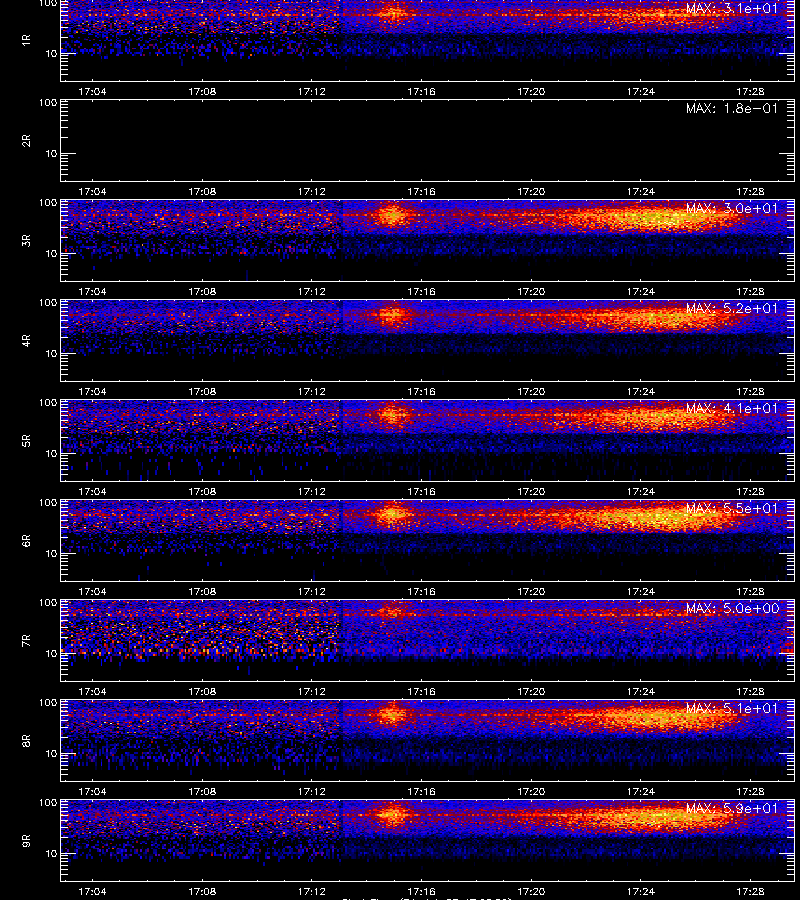The image size is (800, 900).
Task: Select the 8R panel axis label
Action: (x=26, y=740)
